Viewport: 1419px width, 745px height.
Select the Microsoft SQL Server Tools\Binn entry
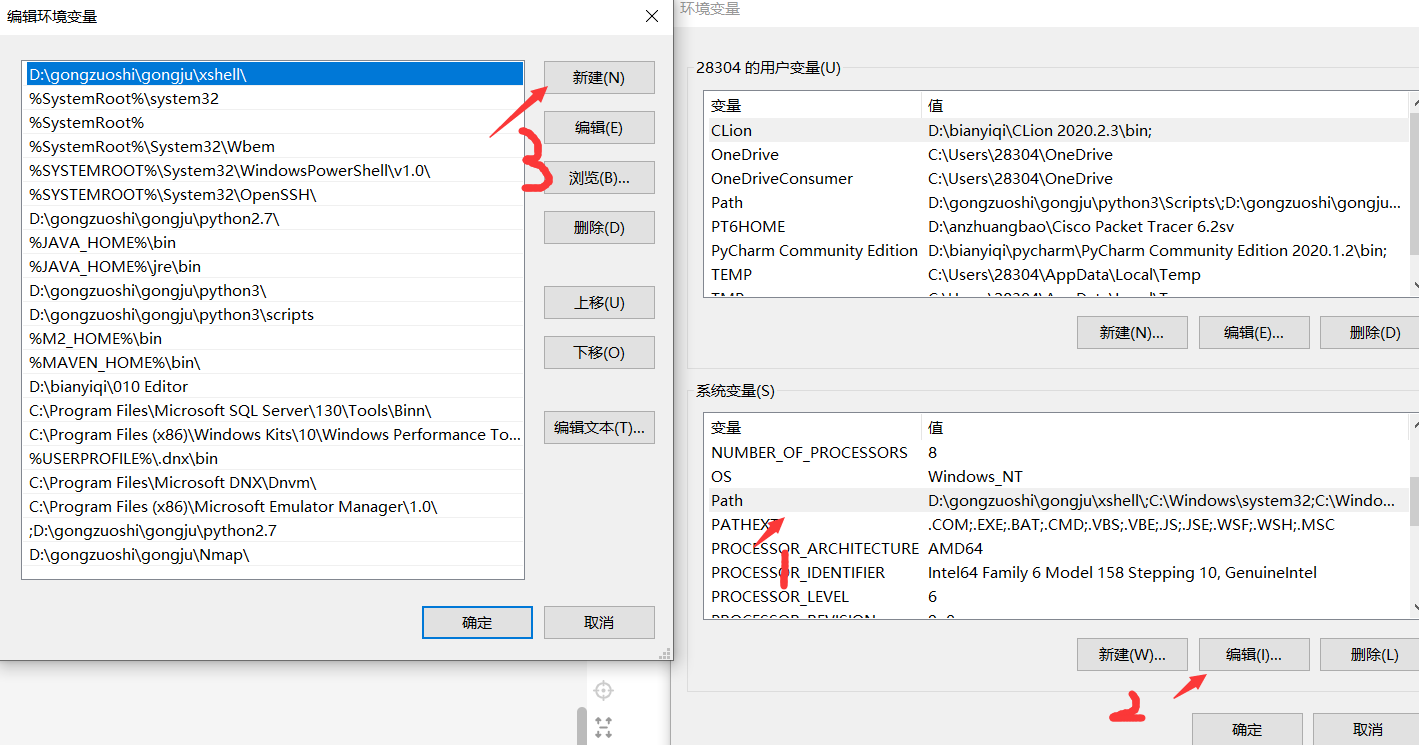coord(273,410)
